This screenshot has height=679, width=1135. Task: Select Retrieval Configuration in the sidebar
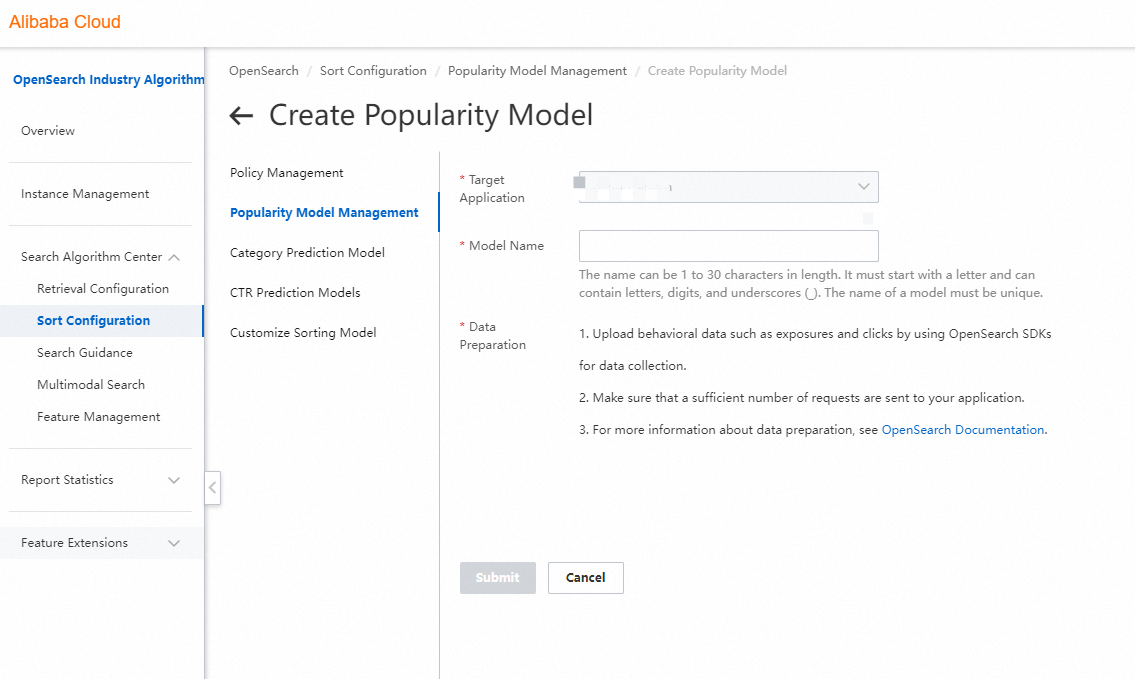pos(103,289)
